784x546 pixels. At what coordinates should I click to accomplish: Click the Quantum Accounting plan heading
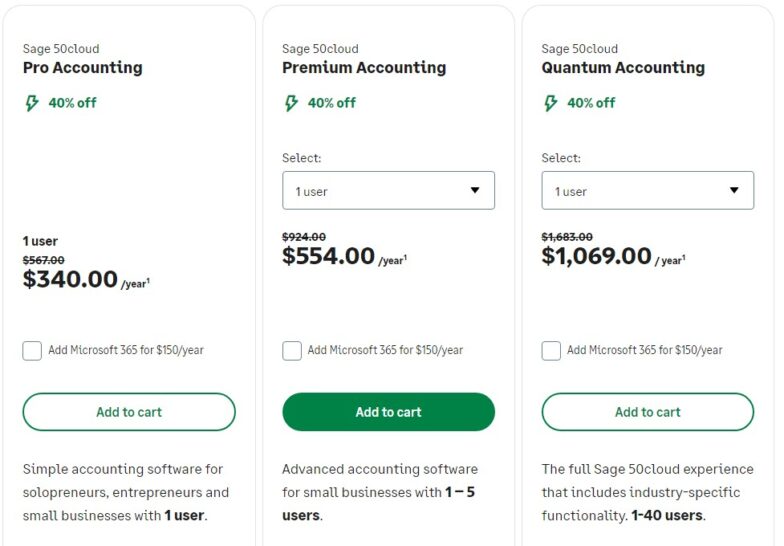623,68
